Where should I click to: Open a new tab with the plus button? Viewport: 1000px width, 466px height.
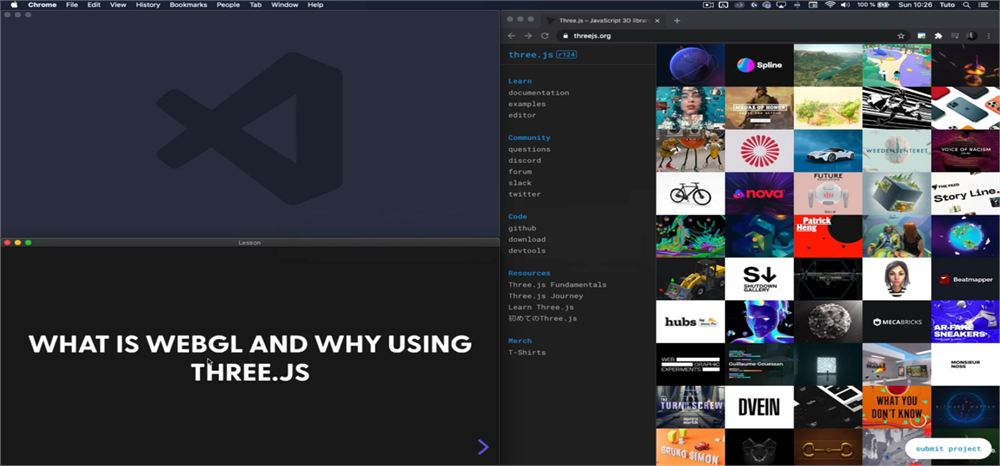677,20
